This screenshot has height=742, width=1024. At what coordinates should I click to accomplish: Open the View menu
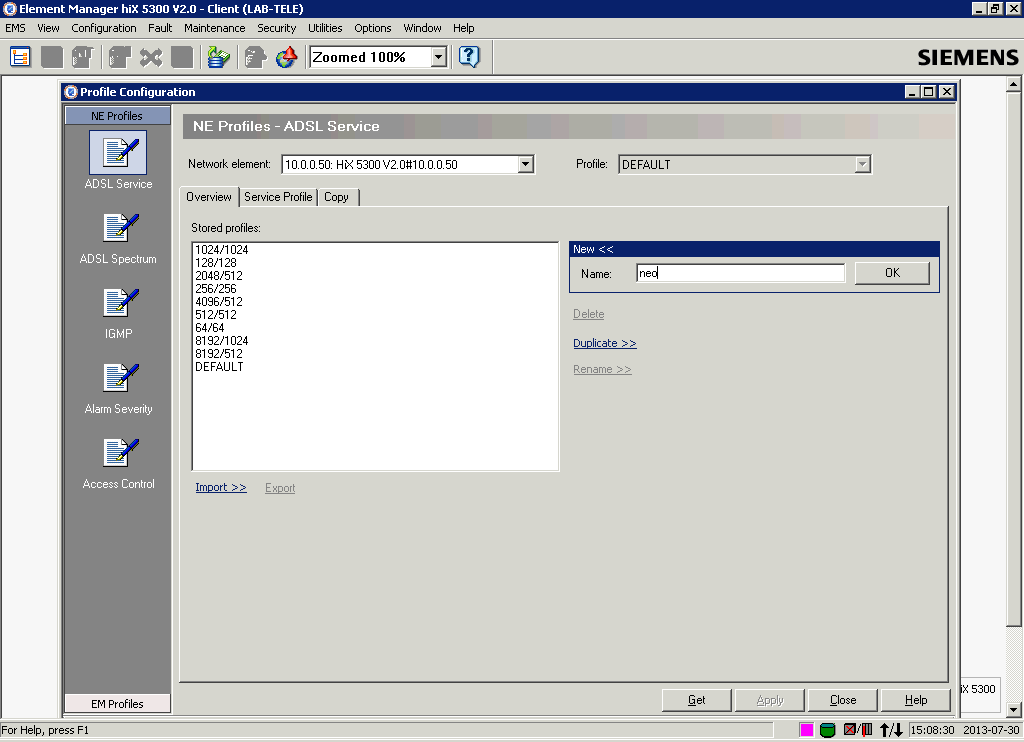pos(48,28)
